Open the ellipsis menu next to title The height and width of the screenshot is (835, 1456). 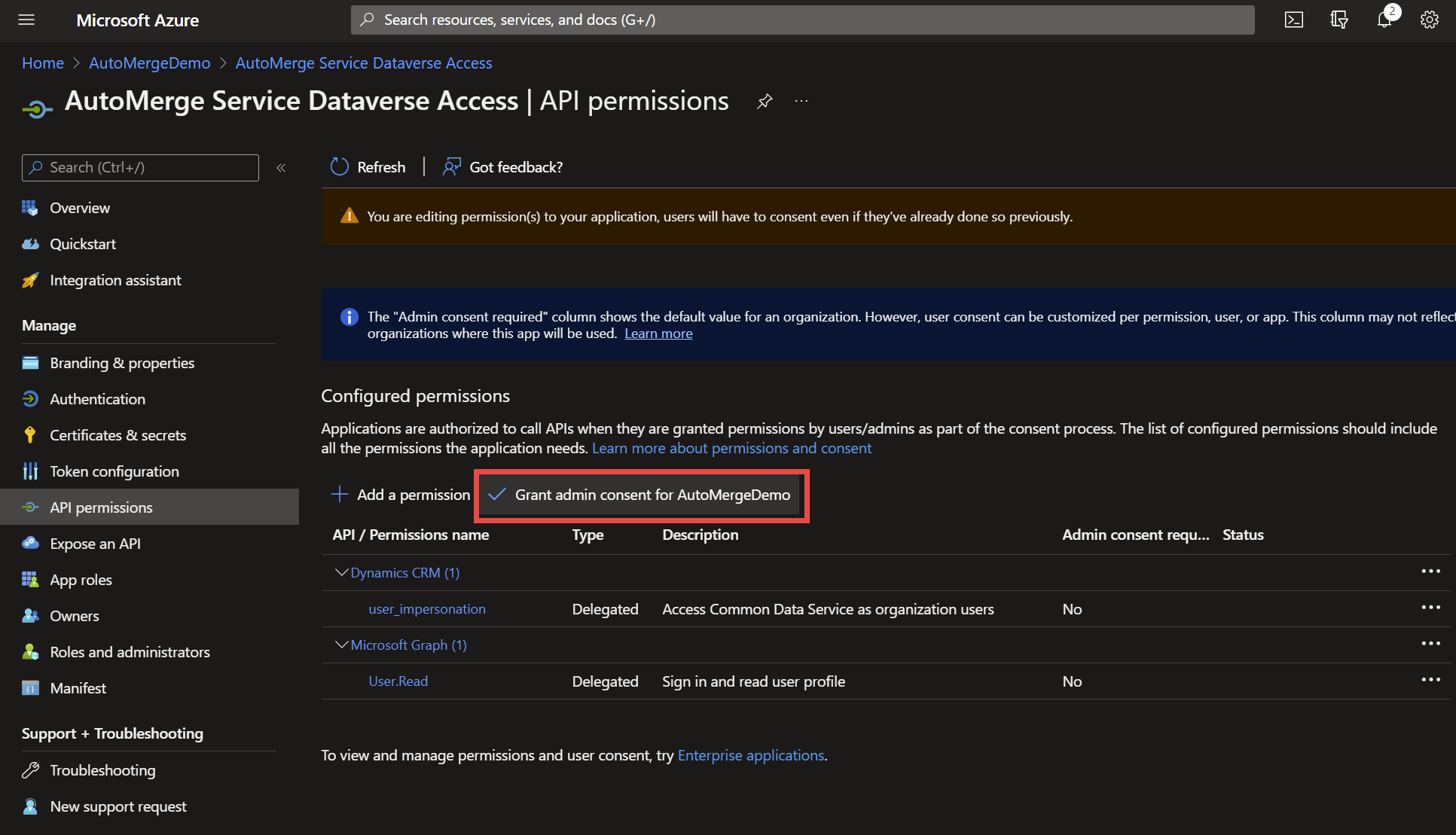point(801,101)
